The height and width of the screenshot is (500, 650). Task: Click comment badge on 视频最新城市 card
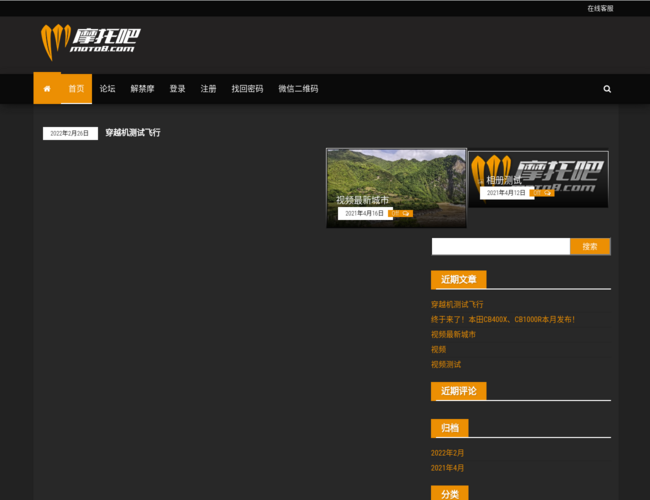pos(402,213)
